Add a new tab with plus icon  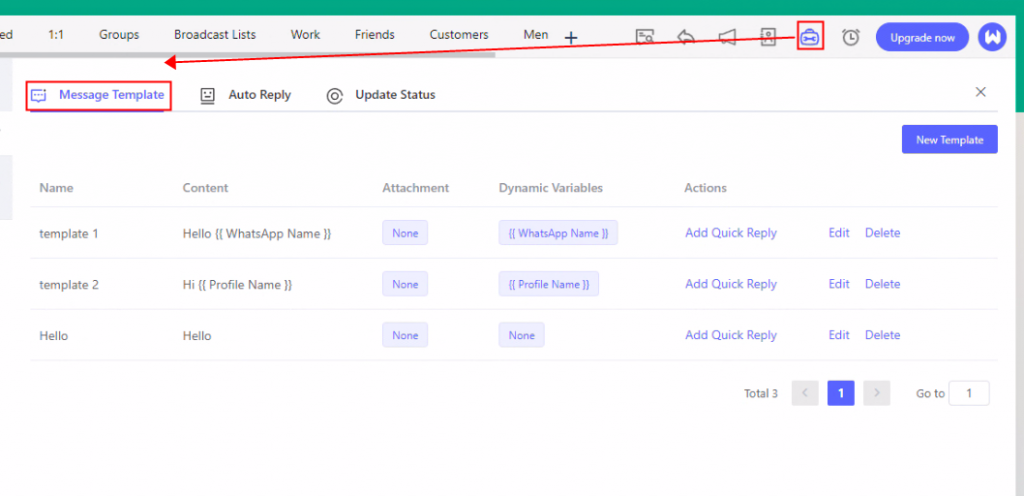click(x=571, y=38)
